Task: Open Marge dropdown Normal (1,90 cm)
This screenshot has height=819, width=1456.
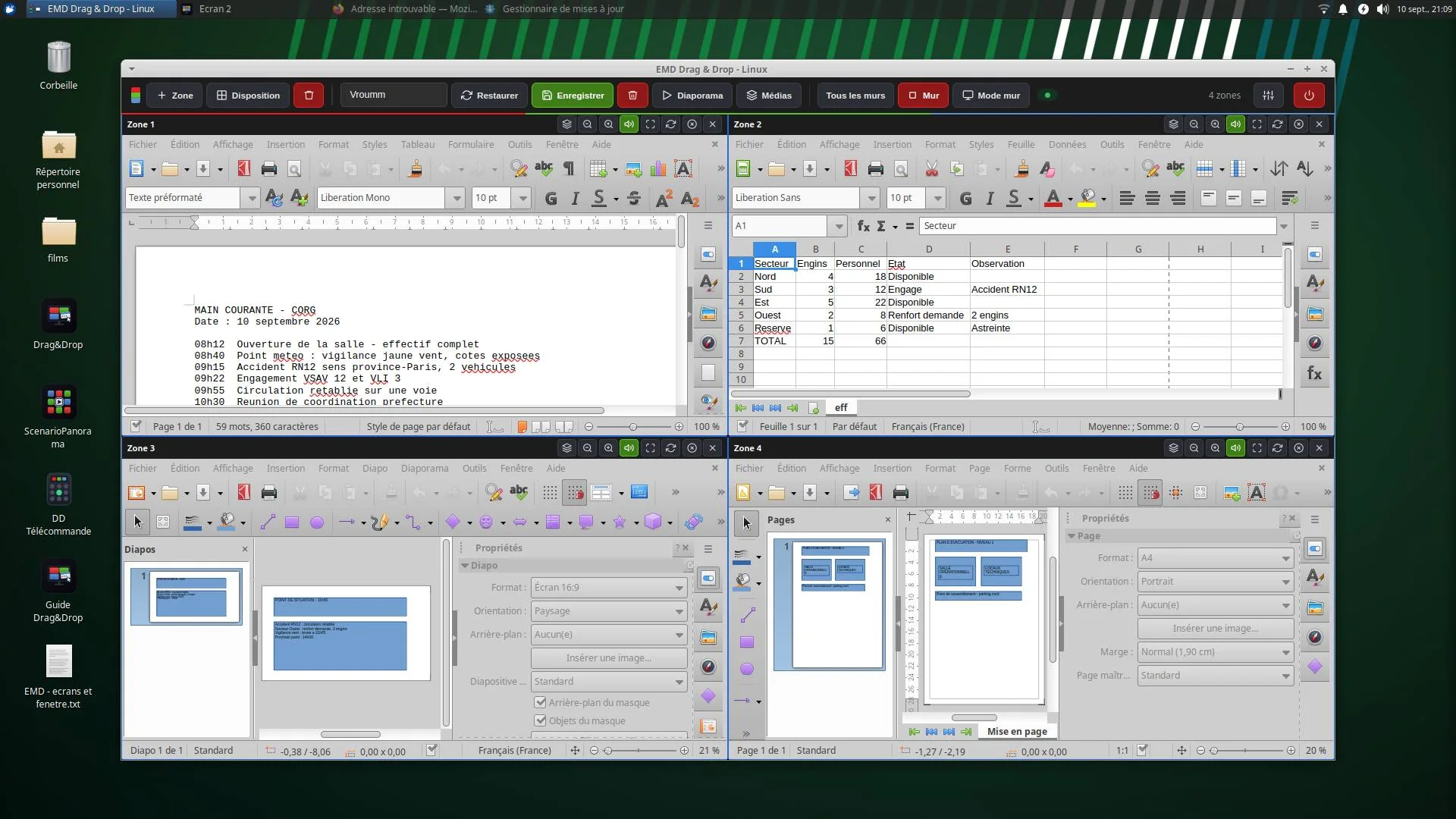Action: 1216,652
